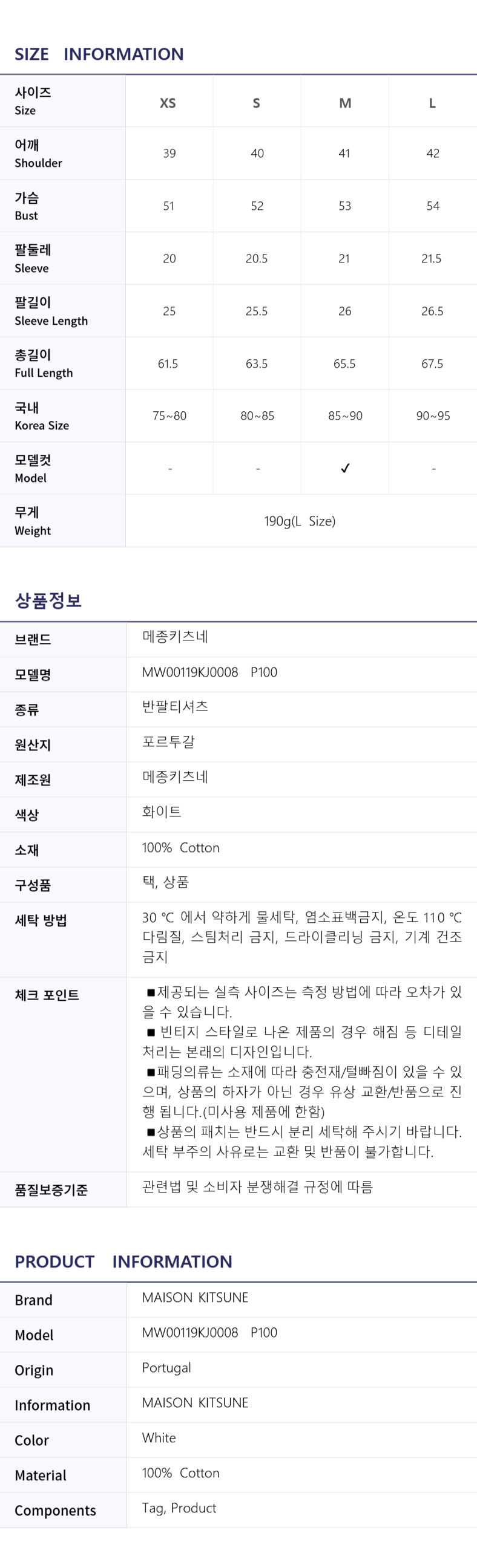Click the PRODUCT INFORMATION heading
Image resolution: width=477 pixels, height=1568 pixels.
123,1262
